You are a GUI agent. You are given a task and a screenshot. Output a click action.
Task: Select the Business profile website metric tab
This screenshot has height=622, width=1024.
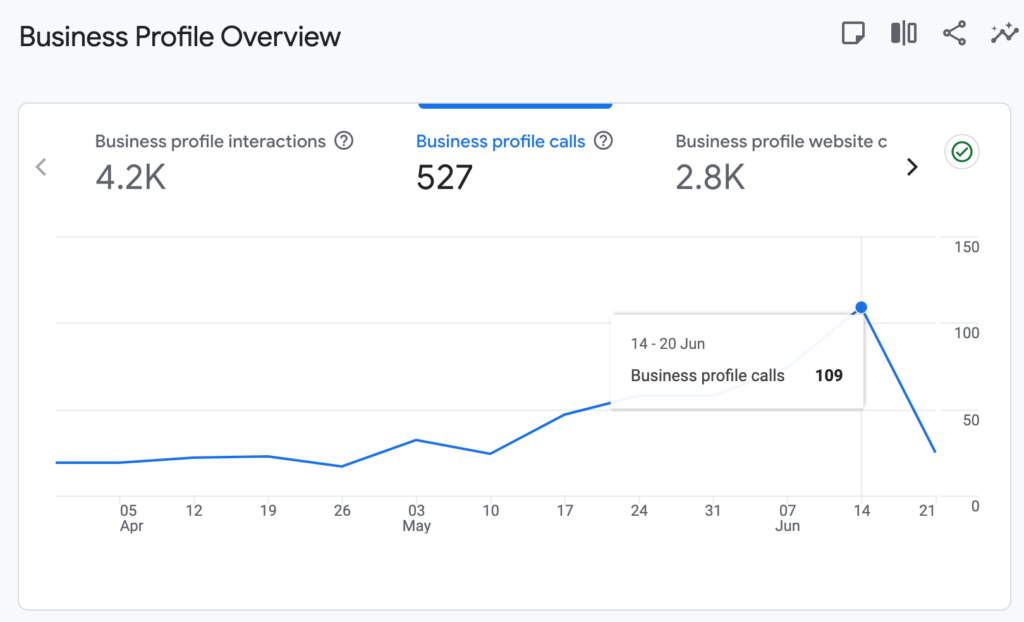[781, 162]
